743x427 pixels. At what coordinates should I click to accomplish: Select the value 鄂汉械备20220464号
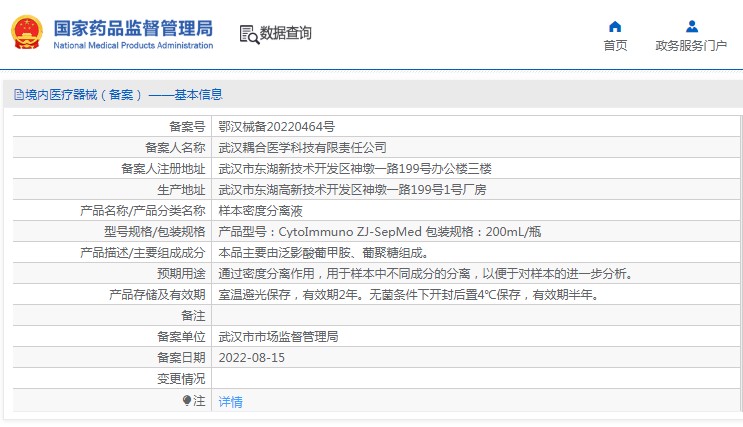[x=276, y=127]
